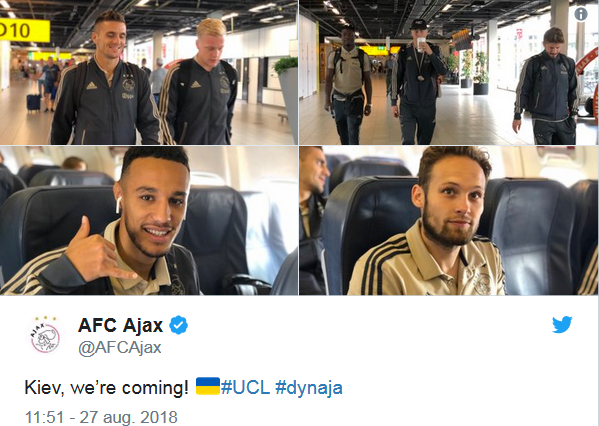Click the white earbud in player's ear

coord(118,205)
